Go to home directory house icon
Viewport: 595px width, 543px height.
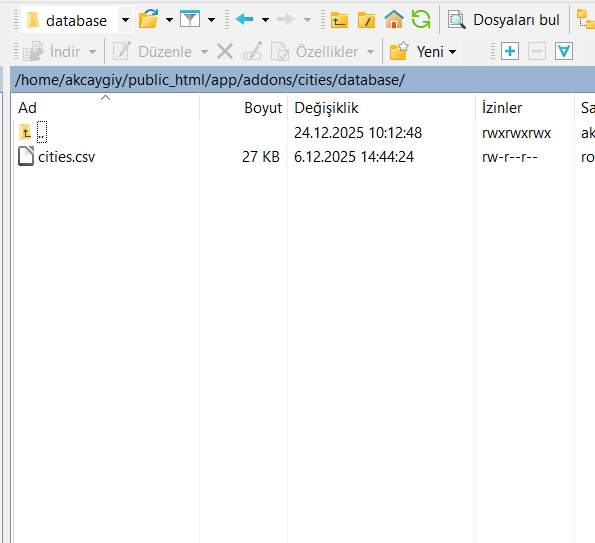(394, 19)
